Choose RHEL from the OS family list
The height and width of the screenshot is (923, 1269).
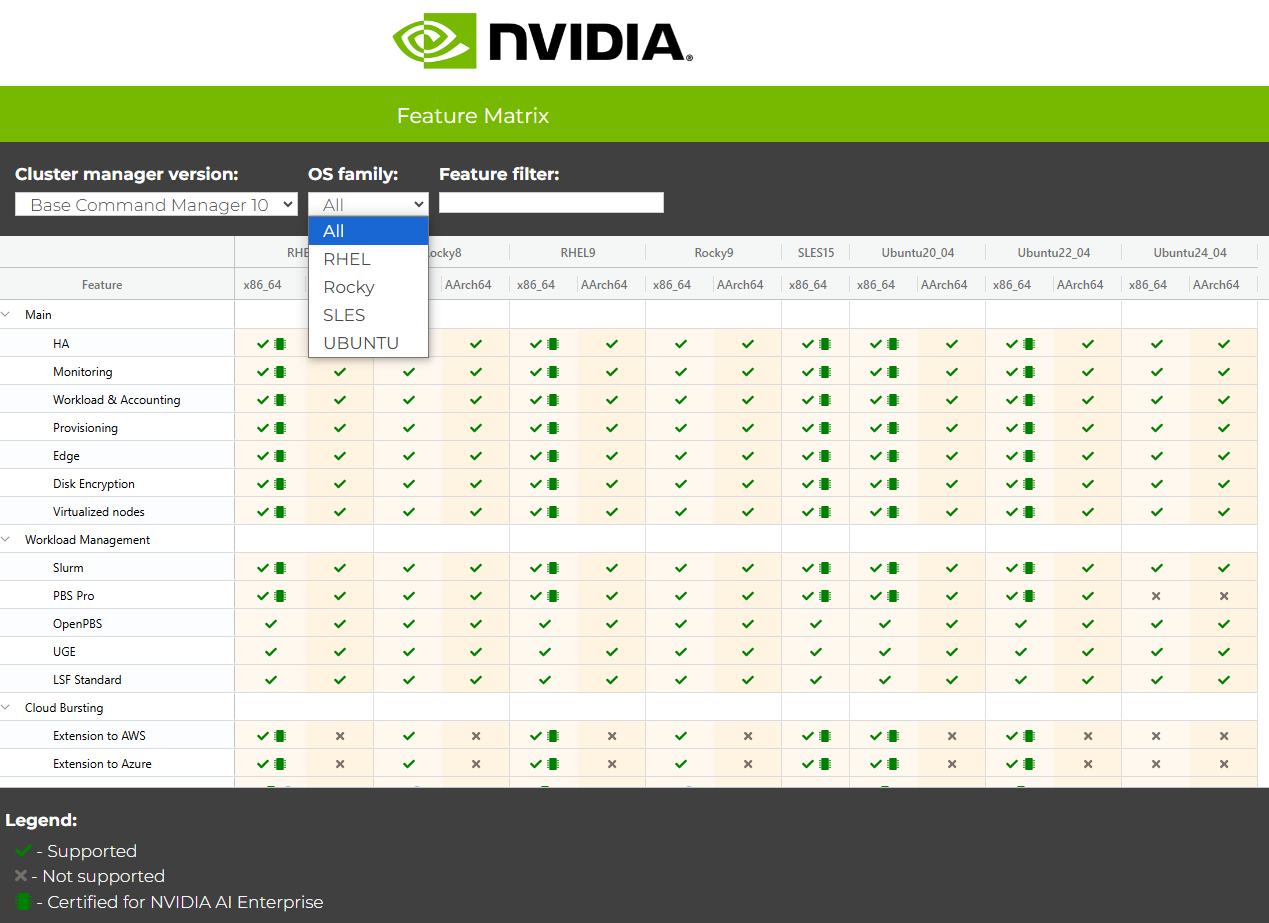tap(368, 259)
